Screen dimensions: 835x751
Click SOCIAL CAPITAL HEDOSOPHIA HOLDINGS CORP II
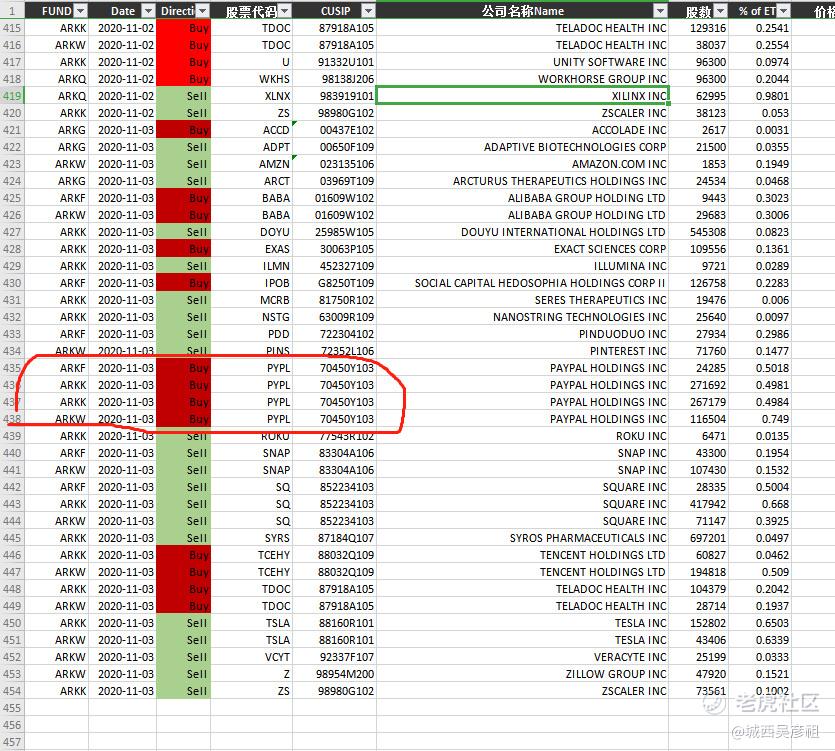[x=522, y=283]
